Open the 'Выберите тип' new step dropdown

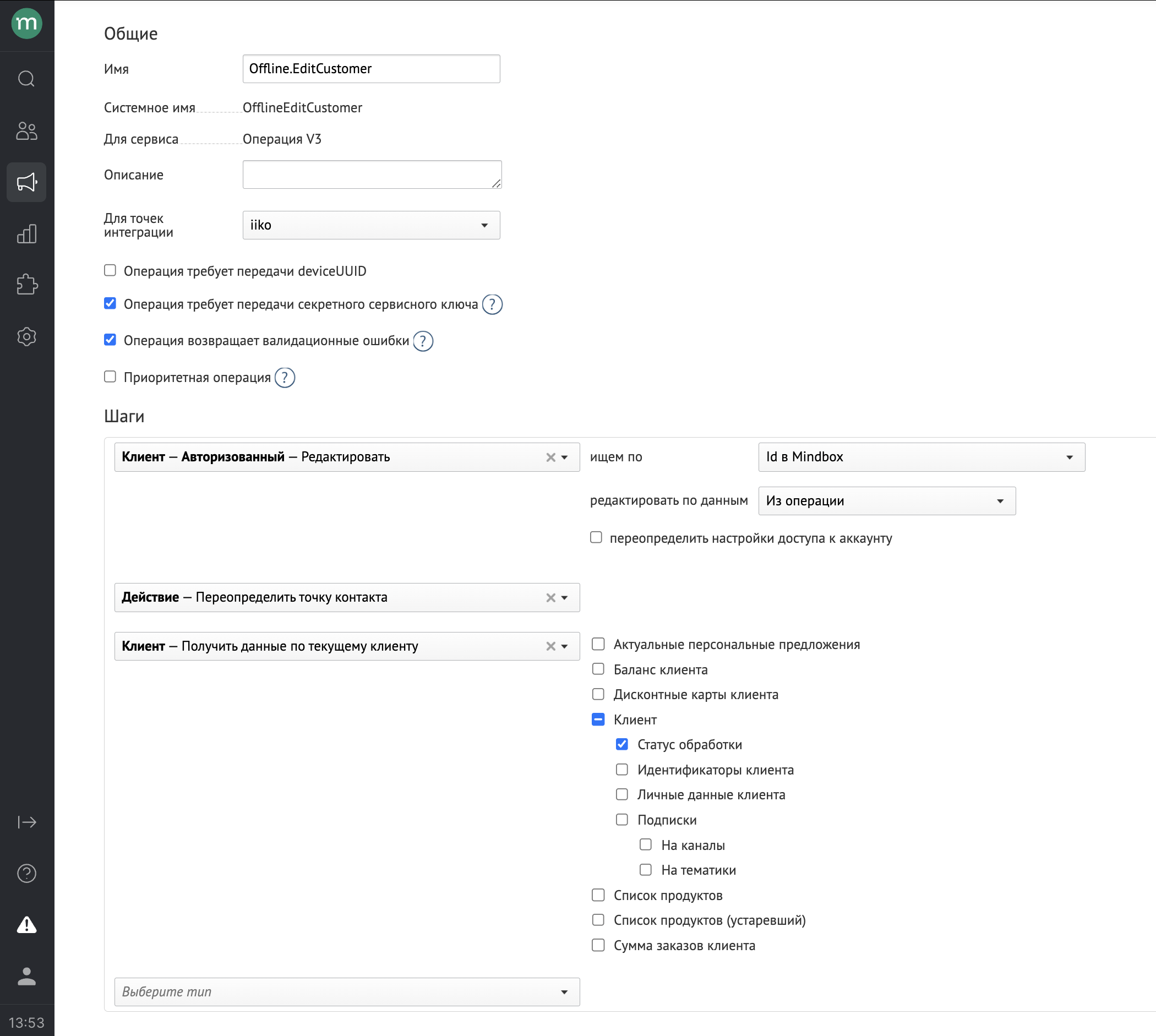347,991
